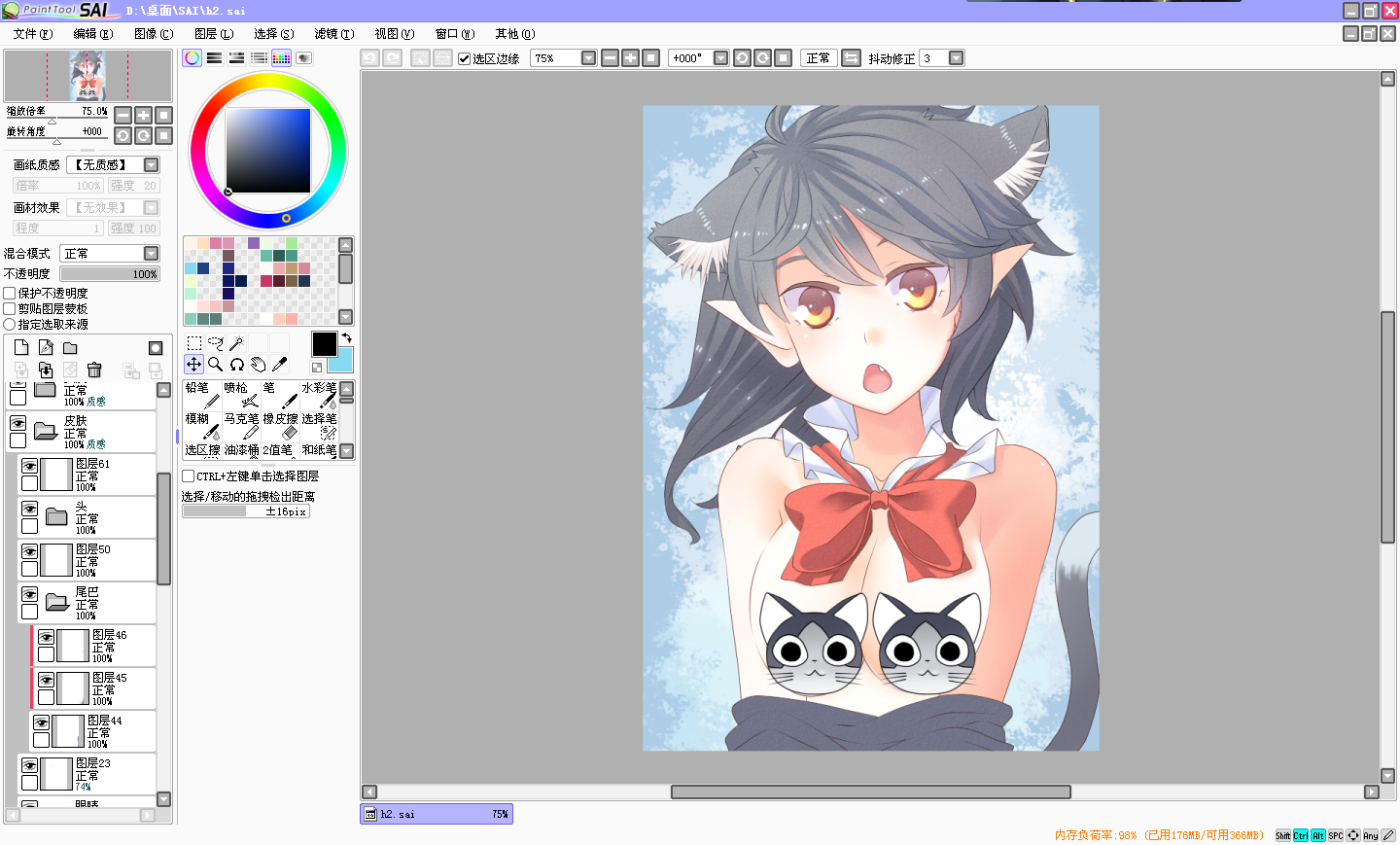Choose the 马克笔 marker tool
This screenshot has height=845, width=1400.
click(x=241, y=426)
